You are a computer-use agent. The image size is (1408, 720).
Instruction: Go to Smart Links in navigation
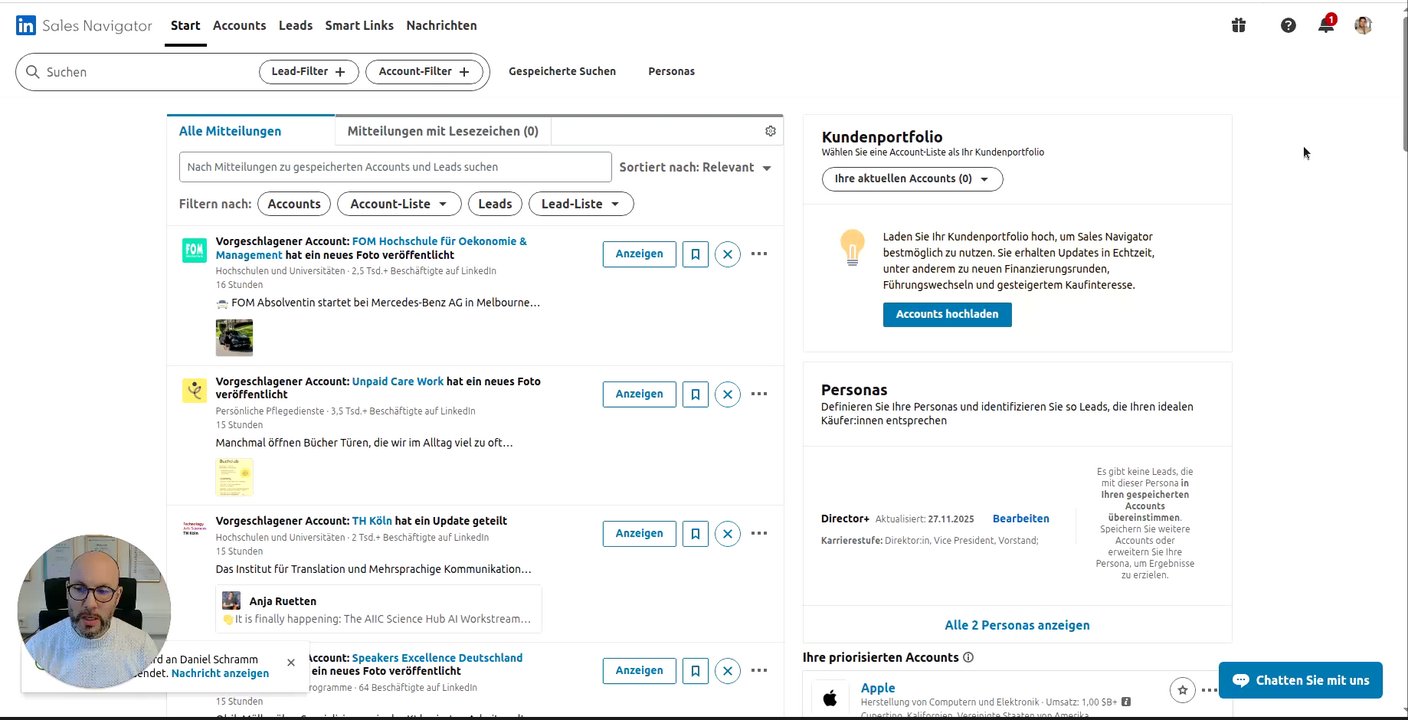point(359,25)
